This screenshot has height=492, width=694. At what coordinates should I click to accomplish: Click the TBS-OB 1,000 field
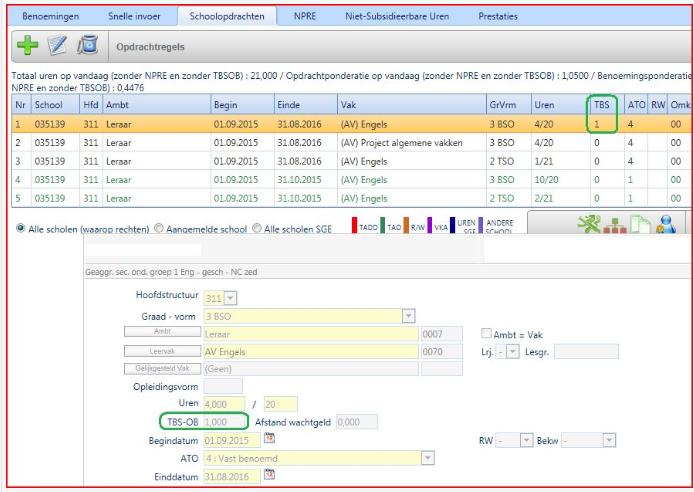[224, 422]
